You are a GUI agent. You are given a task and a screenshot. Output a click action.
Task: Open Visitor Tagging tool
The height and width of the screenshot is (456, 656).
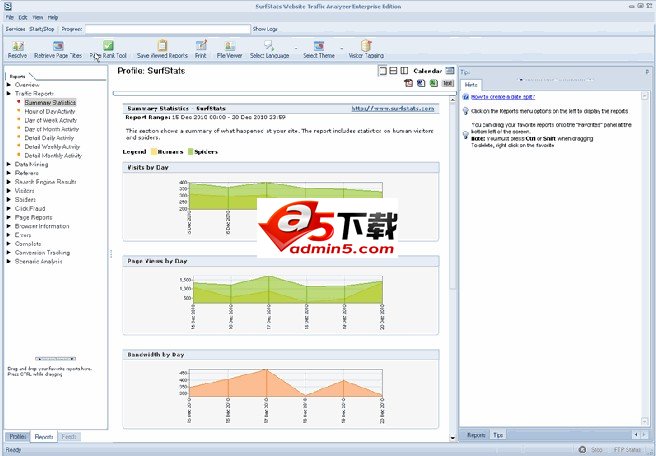pos(366,46)
